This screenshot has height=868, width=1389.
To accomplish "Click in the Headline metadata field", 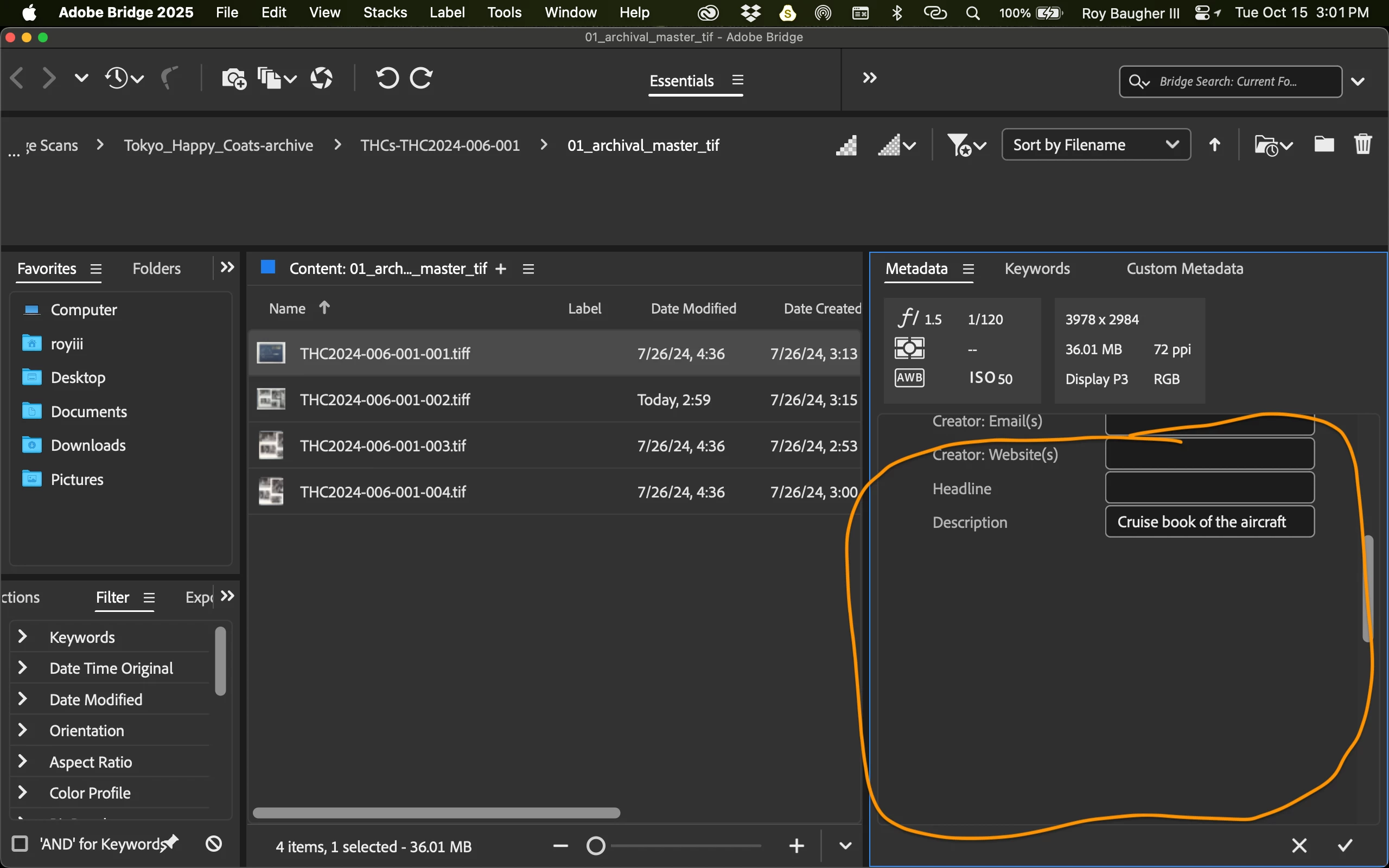I will coord(1209,488).
